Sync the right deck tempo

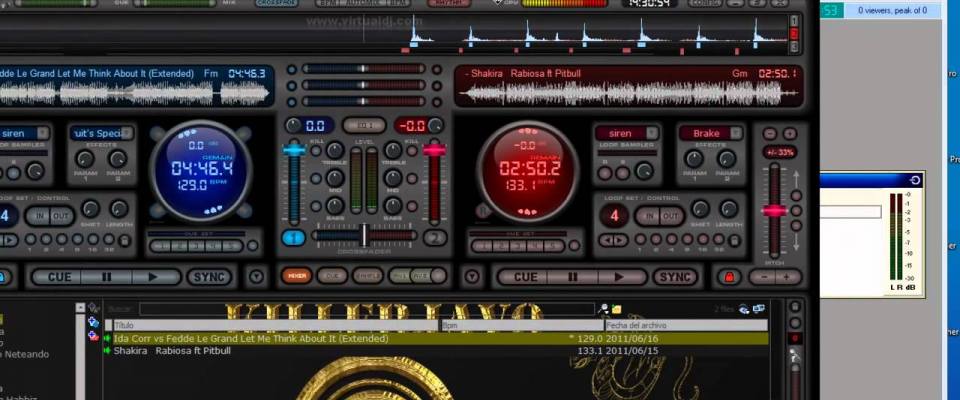tap(675, 277)
